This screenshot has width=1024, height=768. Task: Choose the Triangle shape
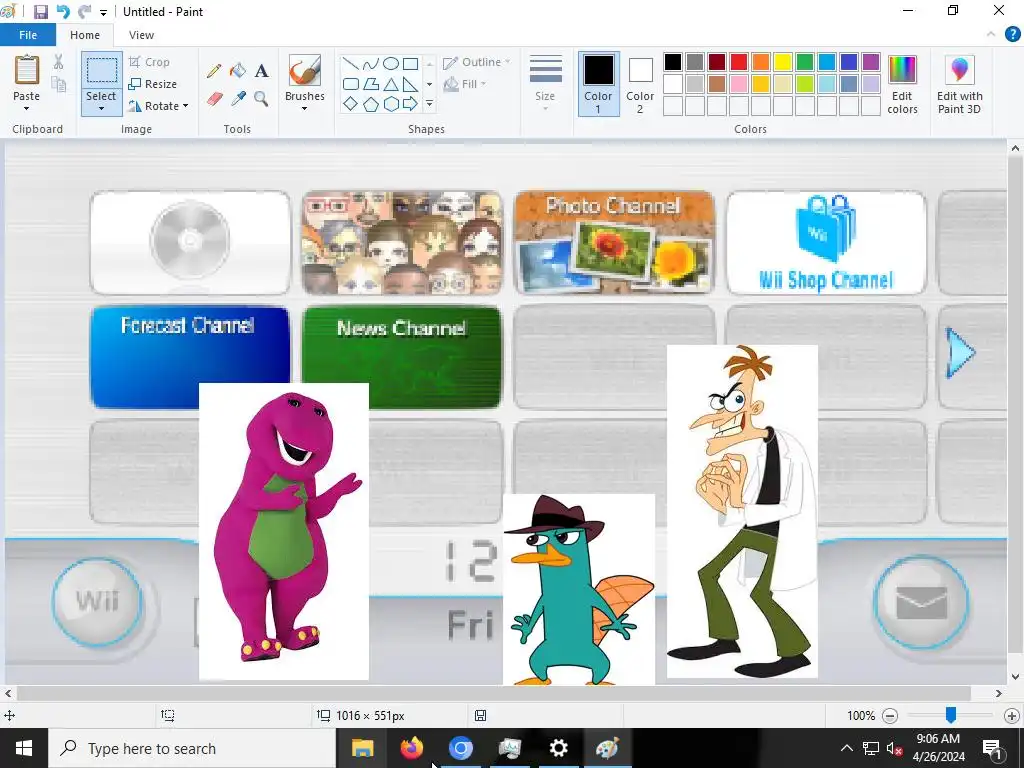[391, 84]
